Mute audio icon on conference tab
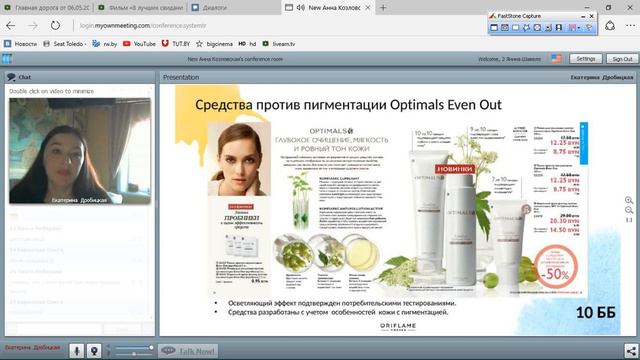The height and width of the screenshot is (360, 640). 301,7
